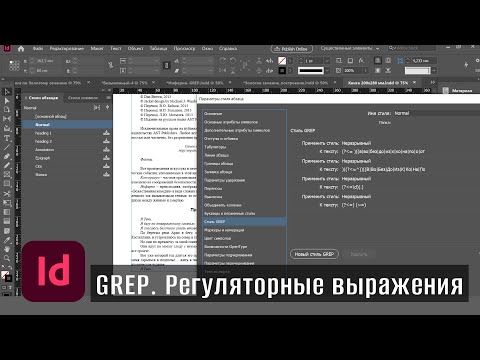The width and height of the screenshot is (480, 360).
Task: Click the Publish Online button
Action: pyautogui.click(x=291, y=49)
